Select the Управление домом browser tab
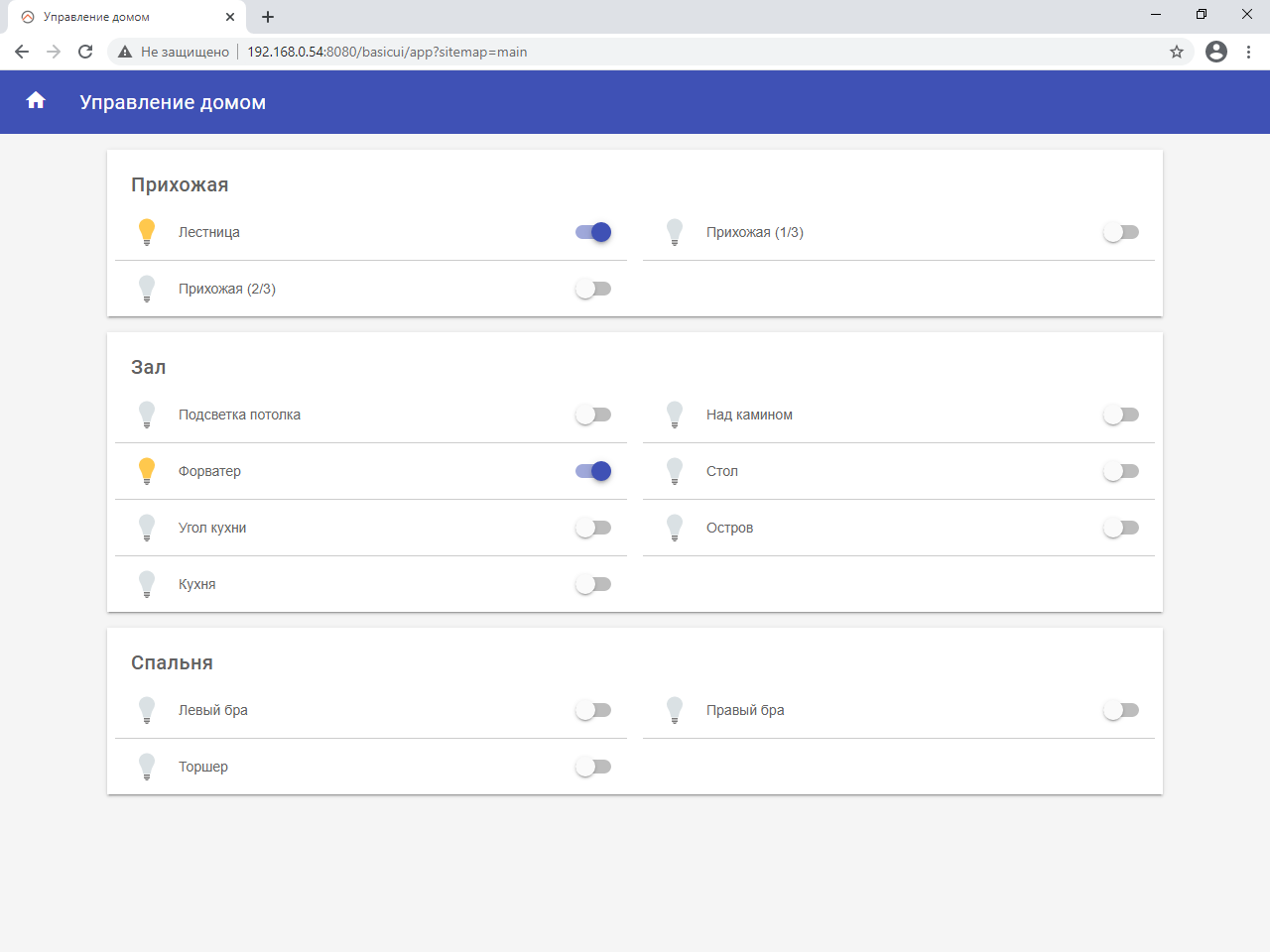 tap(119, 17)
